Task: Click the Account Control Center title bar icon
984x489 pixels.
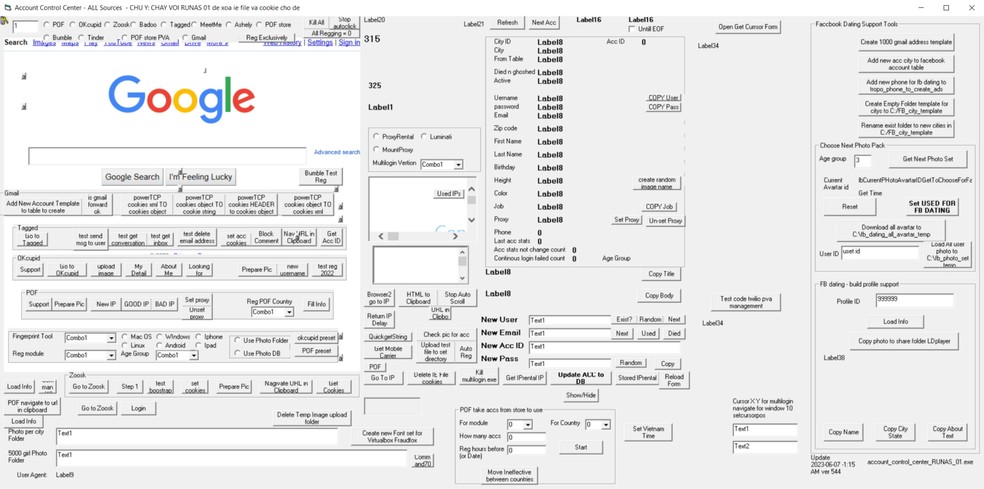Action: (x=8, y=8)
